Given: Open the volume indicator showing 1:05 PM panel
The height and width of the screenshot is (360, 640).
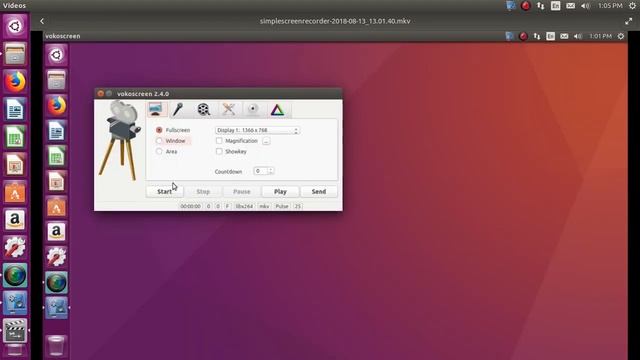Looking at the screenshot, I should click(x=585, y=6).
